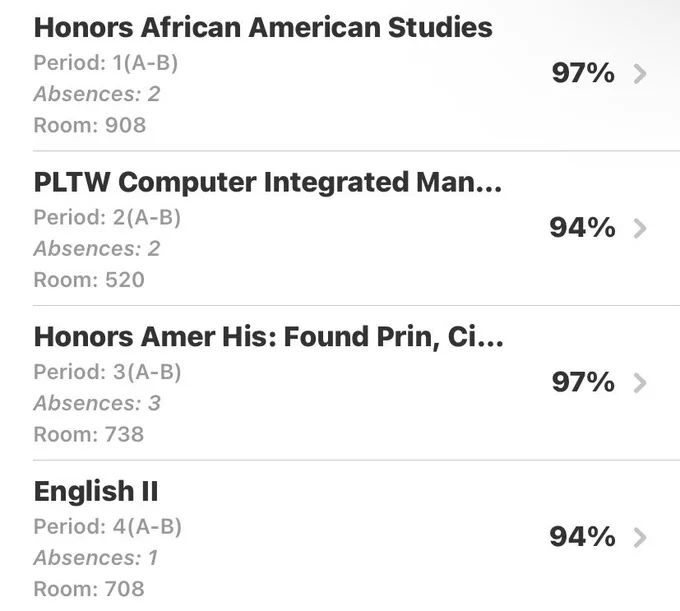Click Absences: 1 under English II
680x611 pixels.
click(96, 558)
